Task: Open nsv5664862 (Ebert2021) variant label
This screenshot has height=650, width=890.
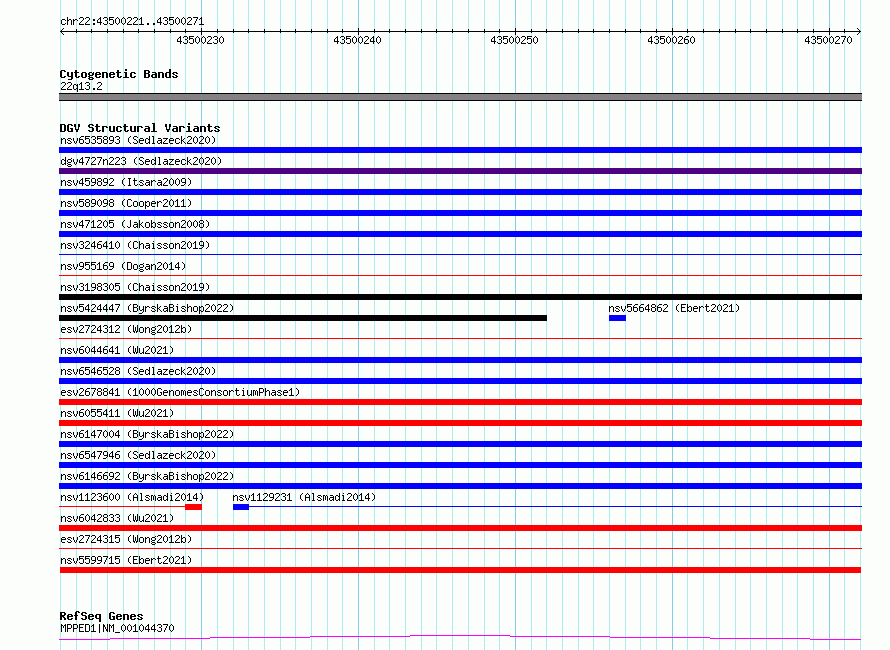Action: pyautogui.click(x=674, y=308)
